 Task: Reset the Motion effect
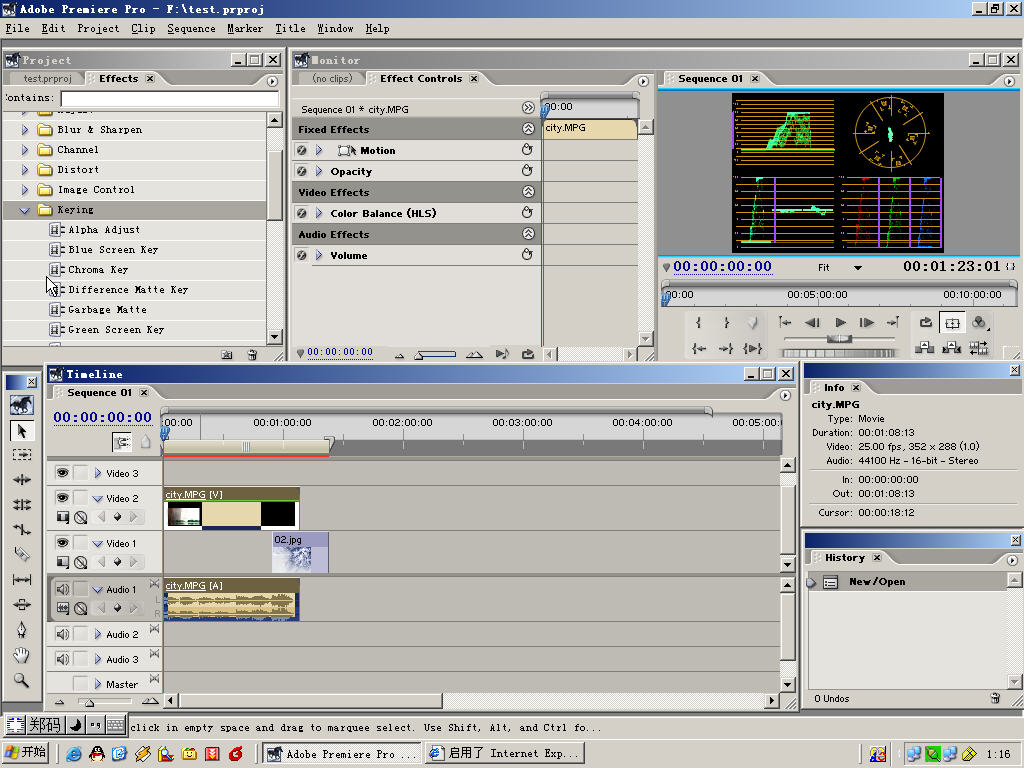pos(527,150)
